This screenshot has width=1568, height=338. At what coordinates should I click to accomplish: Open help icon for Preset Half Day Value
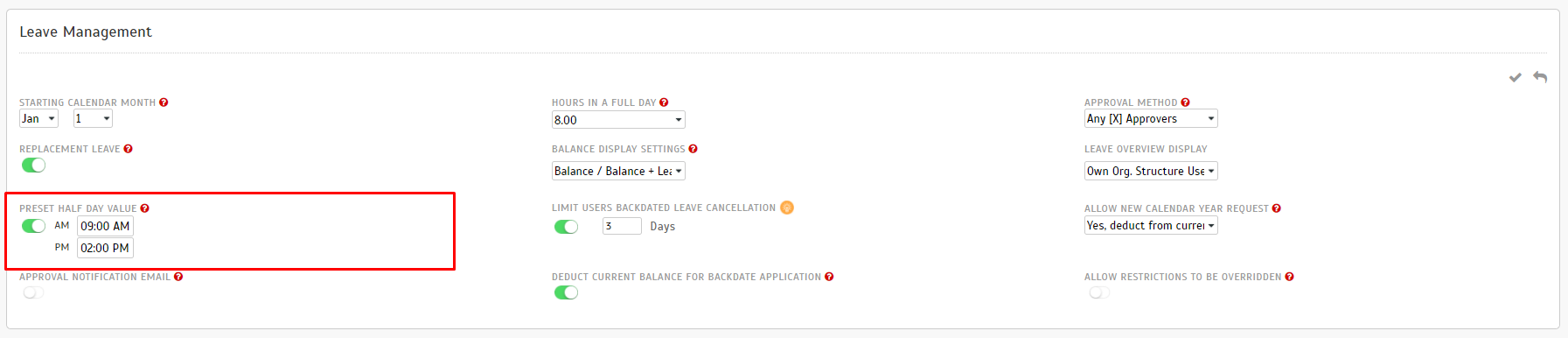(144, 208)
